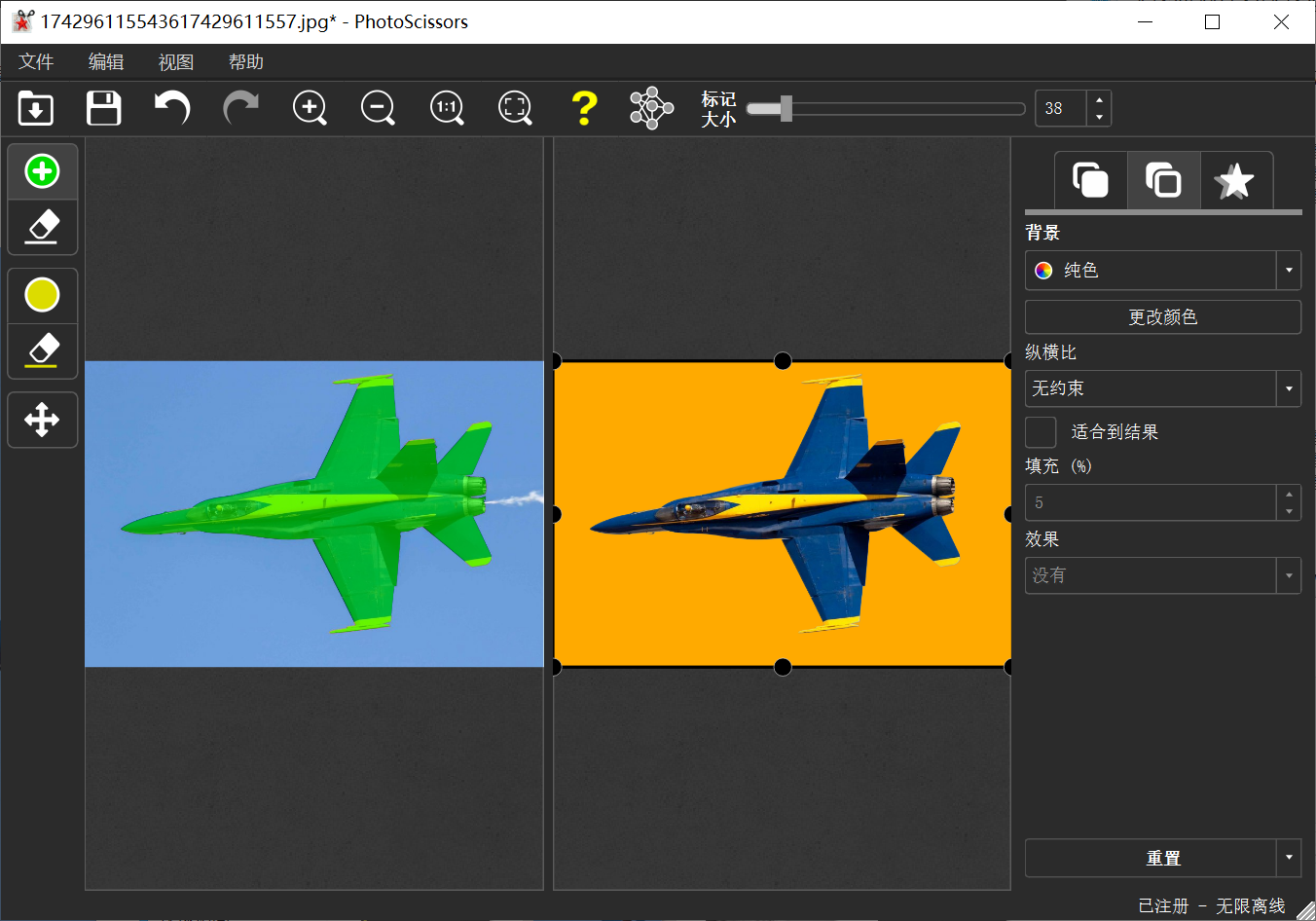Select the foreground marker eraser tool
This screenshot has width=1316, height=921.
(42, 227)
